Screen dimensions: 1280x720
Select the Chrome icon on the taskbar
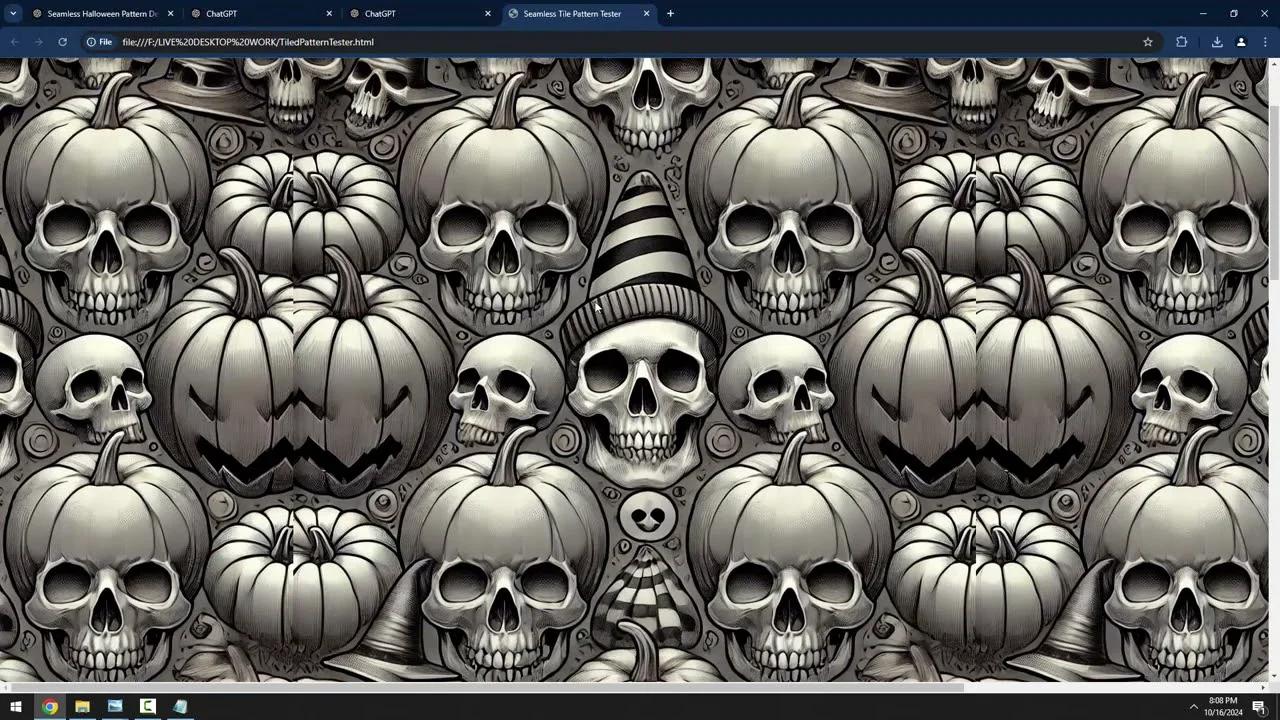click(x=48, y=707)
